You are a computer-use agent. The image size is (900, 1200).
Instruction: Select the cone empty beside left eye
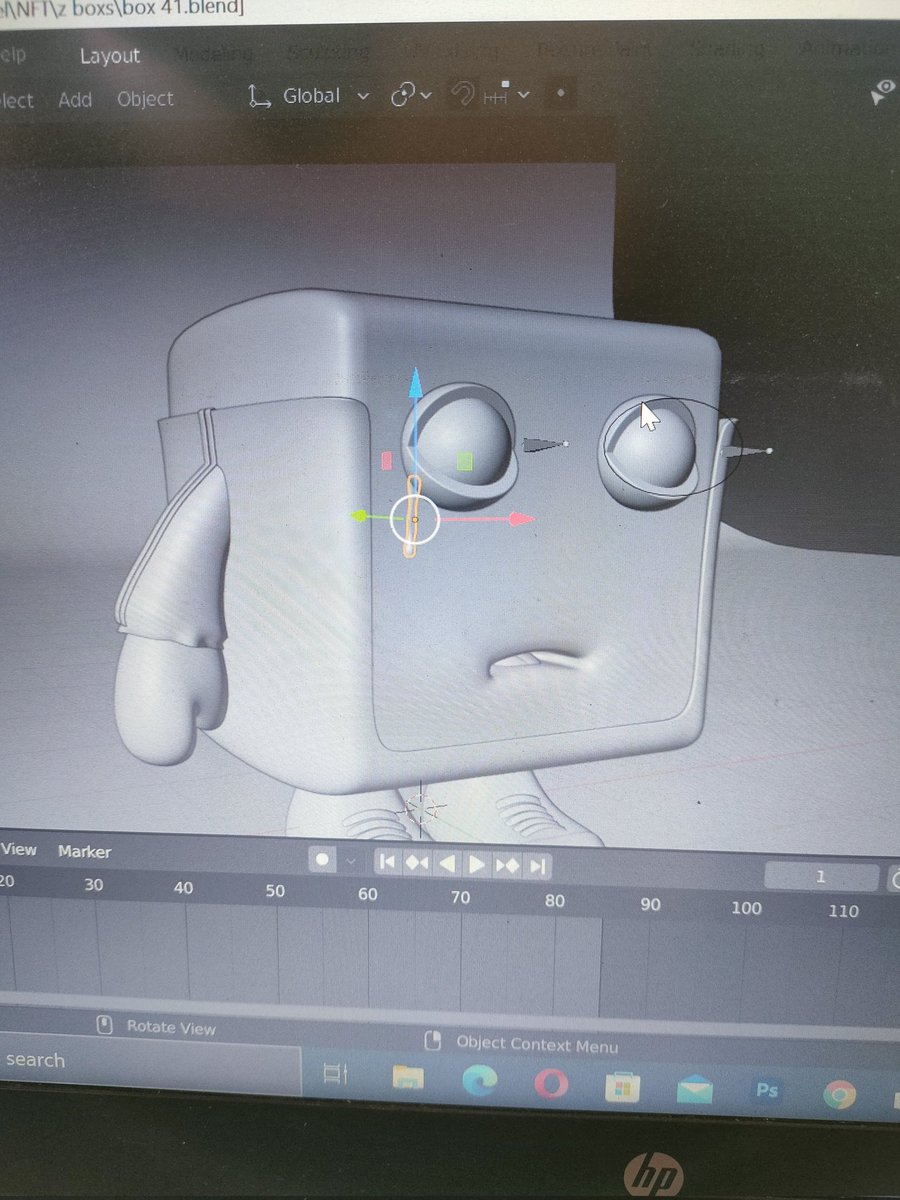pyautogui.click(x=545, y=444)
